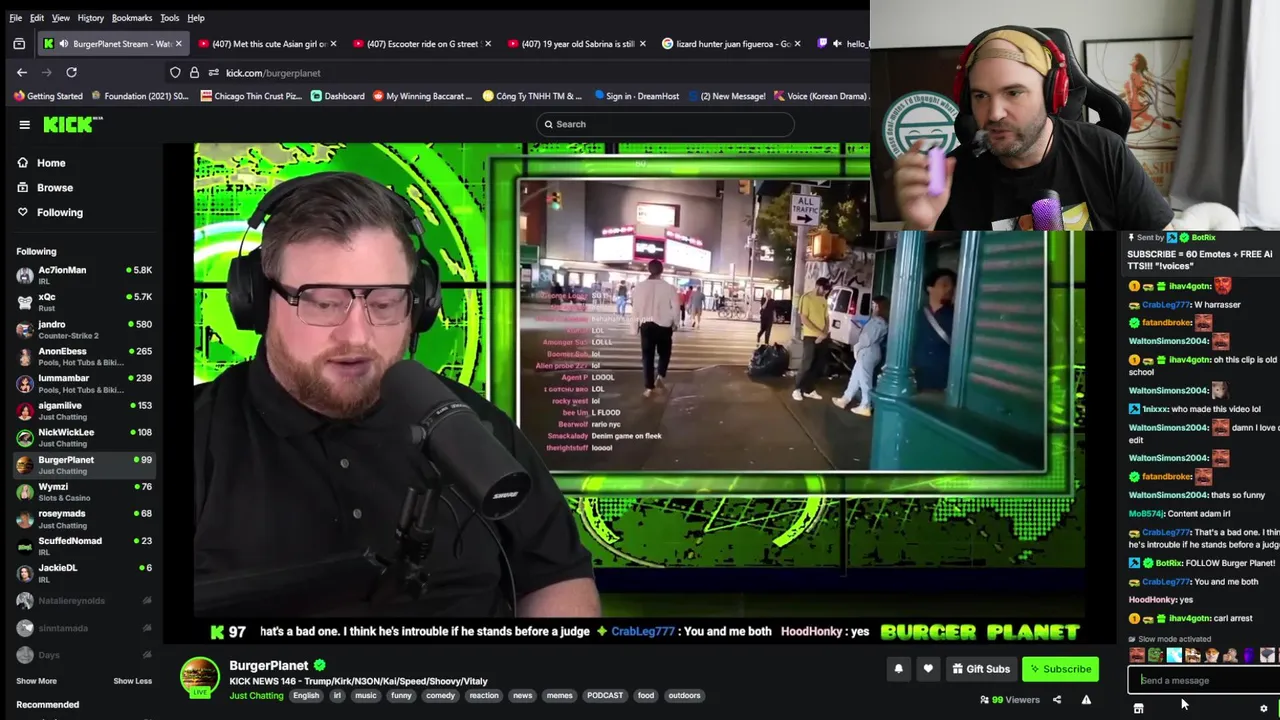The width and height of the screenshot is (1280, 720).
Task: Click the green Subscribe button
Action: (1060, 669)
